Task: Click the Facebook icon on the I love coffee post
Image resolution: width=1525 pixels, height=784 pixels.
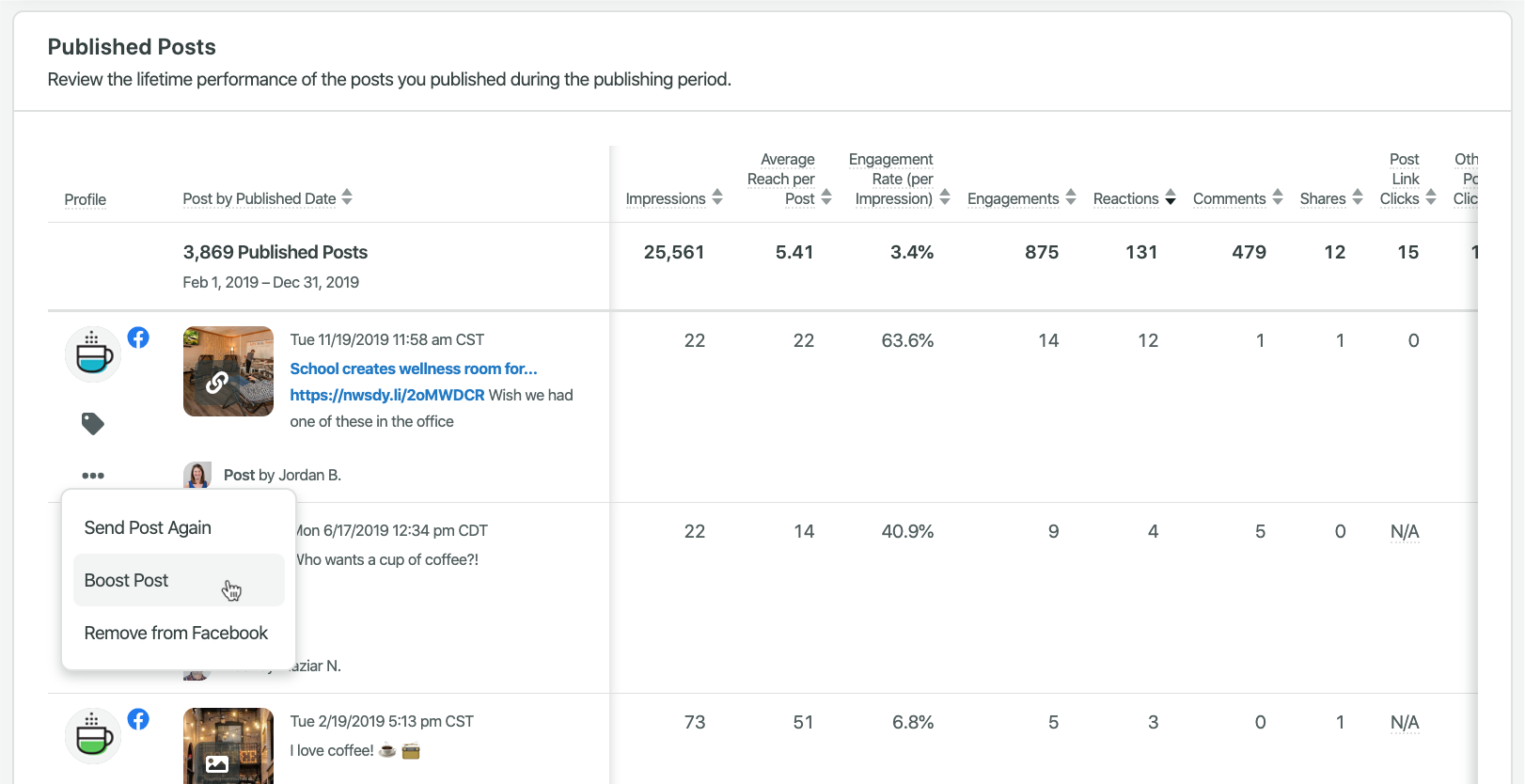Action: pyautogui.click(x=138, y=719)
